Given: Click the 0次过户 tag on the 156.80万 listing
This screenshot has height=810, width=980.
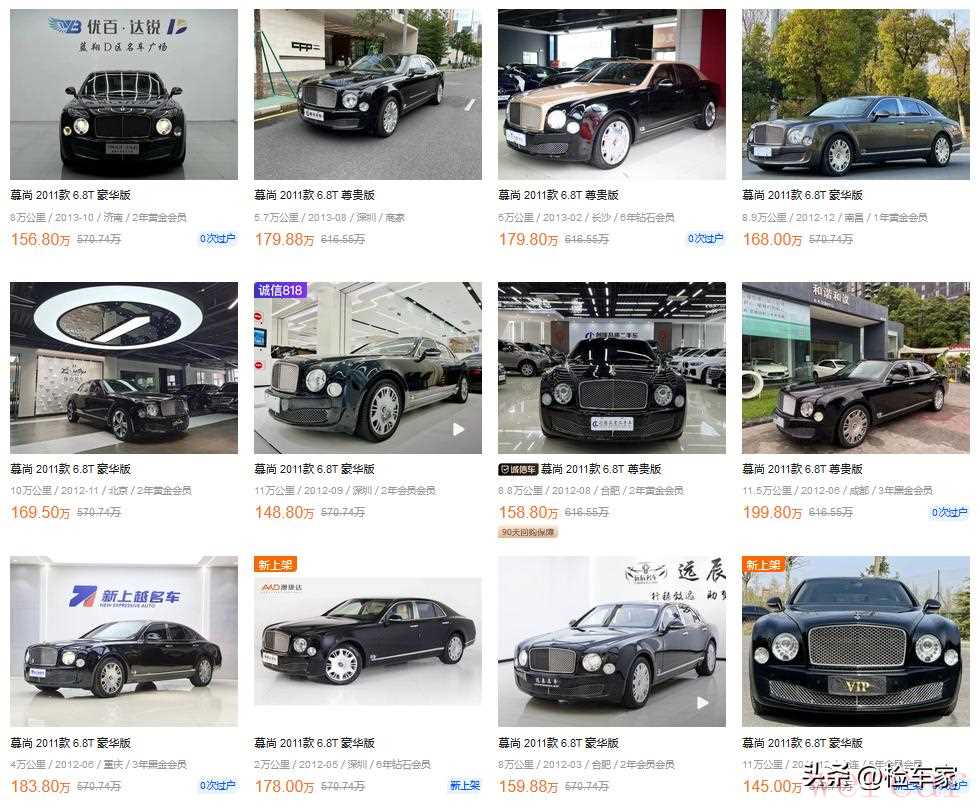Looking at the screenshot, I should pos(218,239).
